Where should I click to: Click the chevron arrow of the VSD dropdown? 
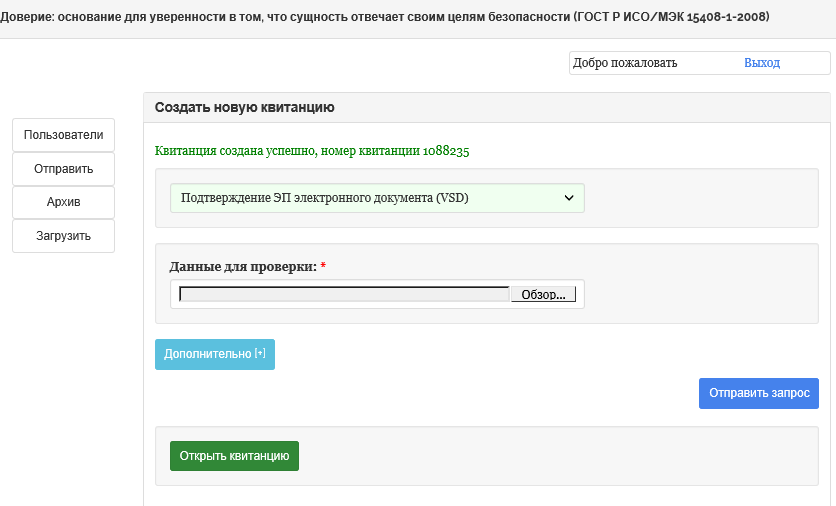[569, 198]
